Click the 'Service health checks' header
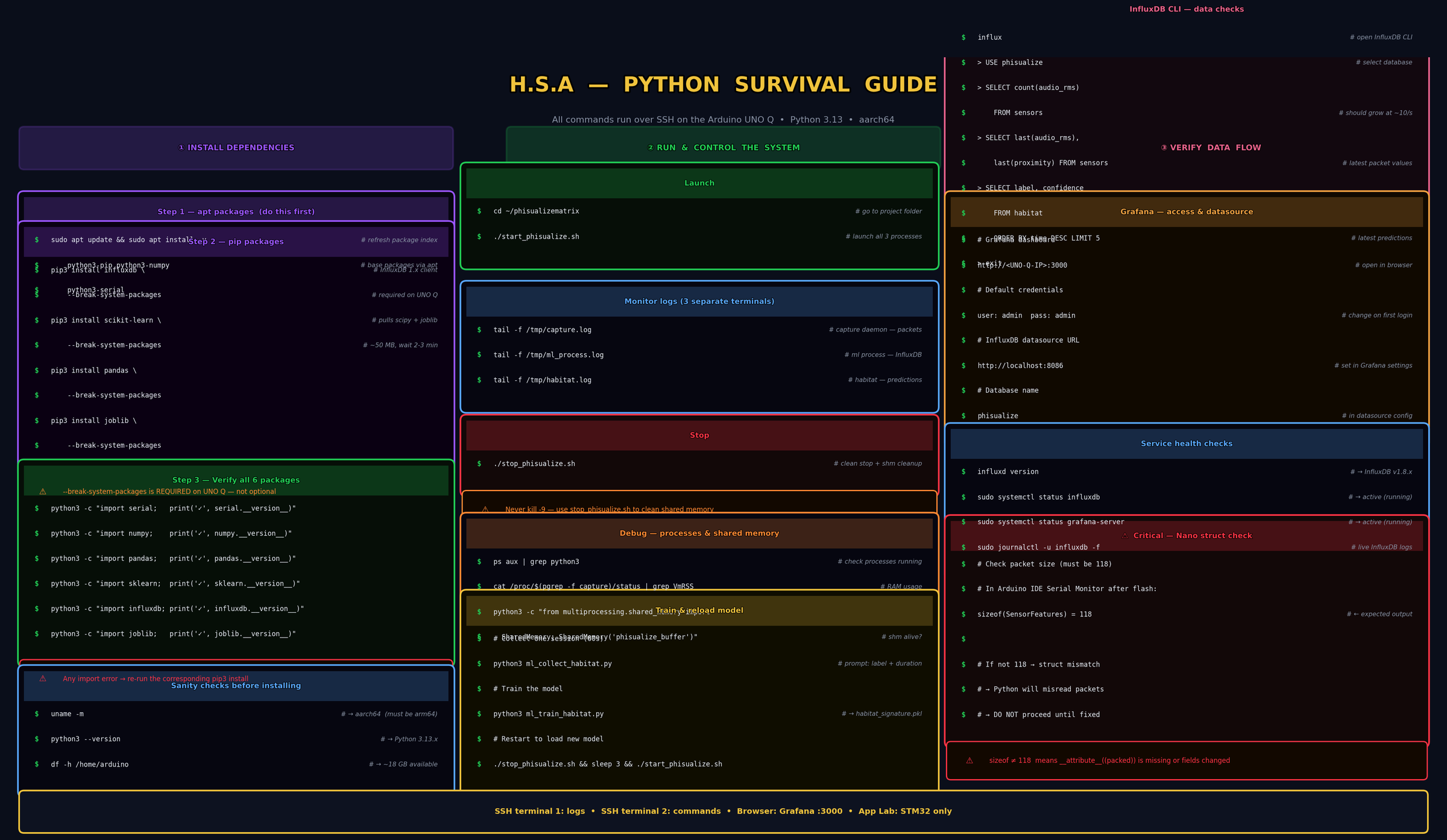The height and width of the screenshot is (840, 1447). tap(1187, 444)
